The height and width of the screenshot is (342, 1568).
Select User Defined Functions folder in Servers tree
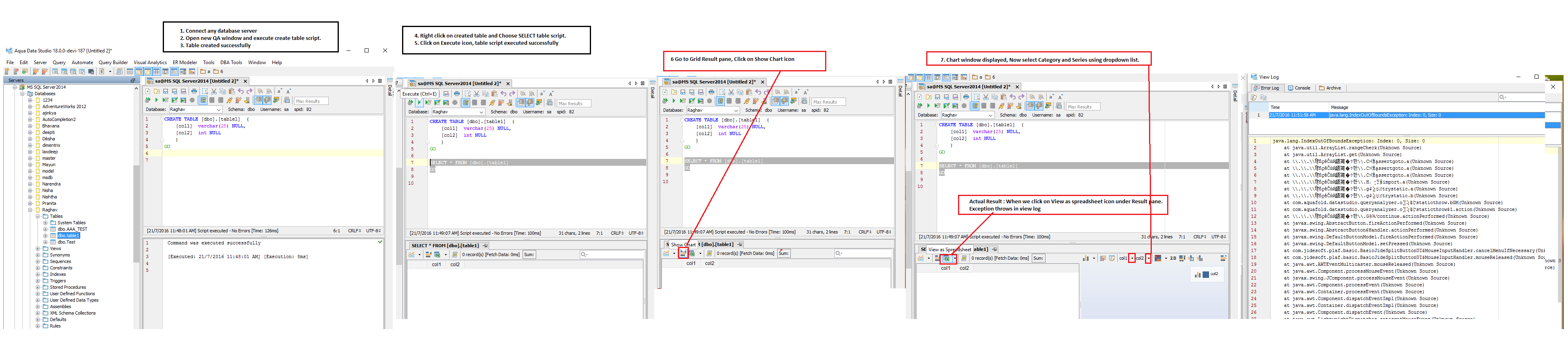[x=72, y=294]
